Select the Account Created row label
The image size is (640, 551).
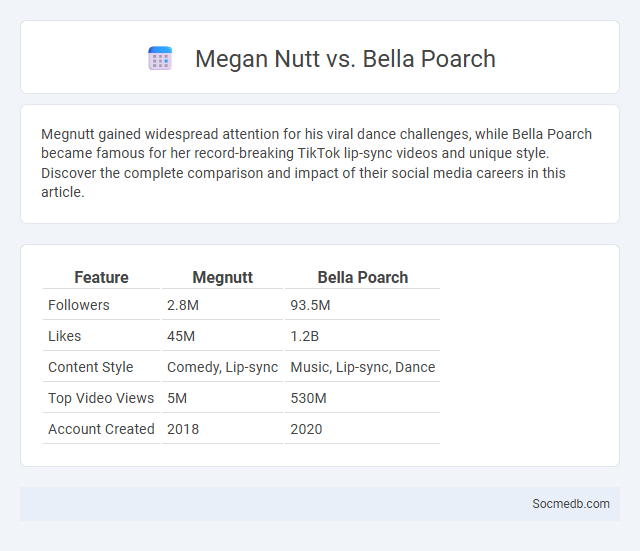pos(101,429)
